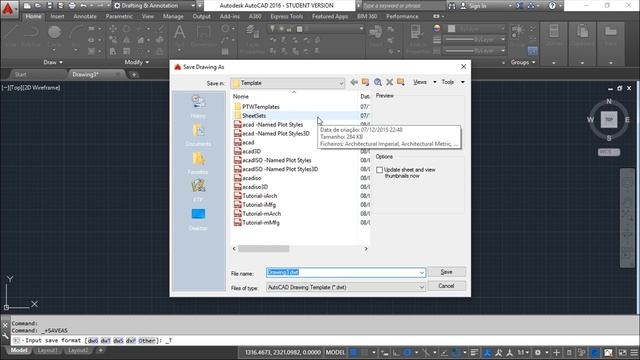Click layer color swatch in ribbon Properties
640x360 pixels.
pyautogui.click(x=451, y=29)
